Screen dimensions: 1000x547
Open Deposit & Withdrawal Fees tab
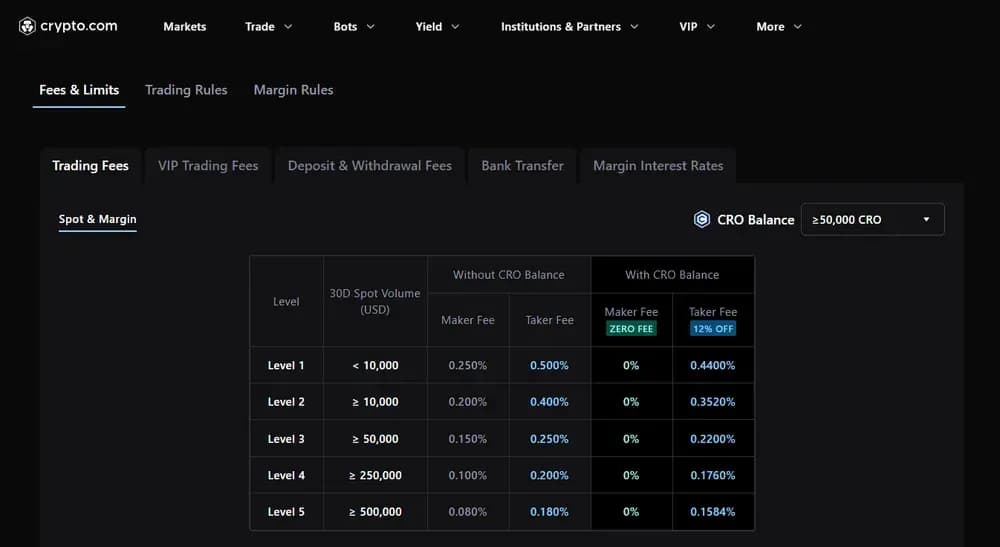(370, 166)
